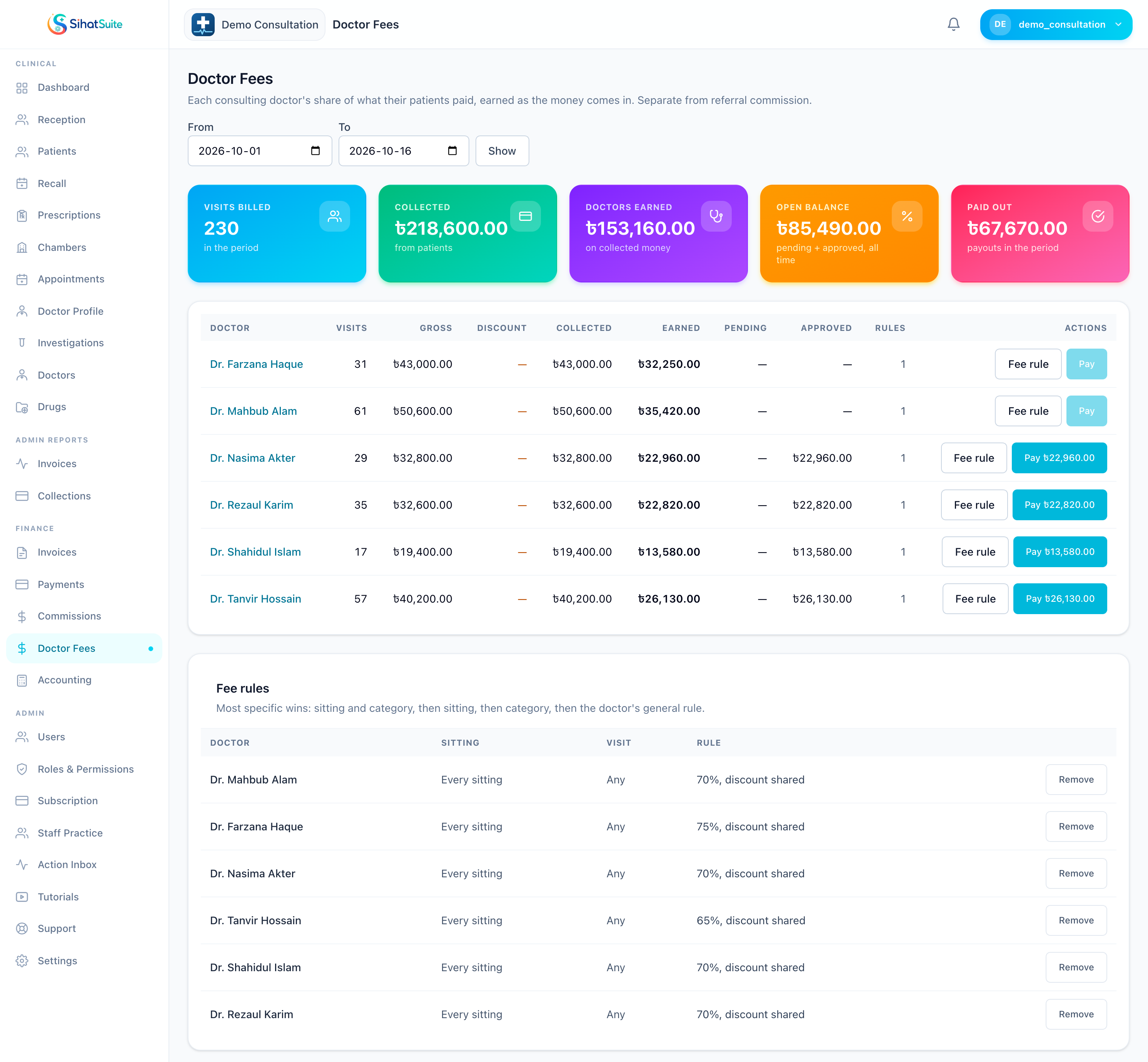
Task: Open Accounting under Finance
Action: 84,680
